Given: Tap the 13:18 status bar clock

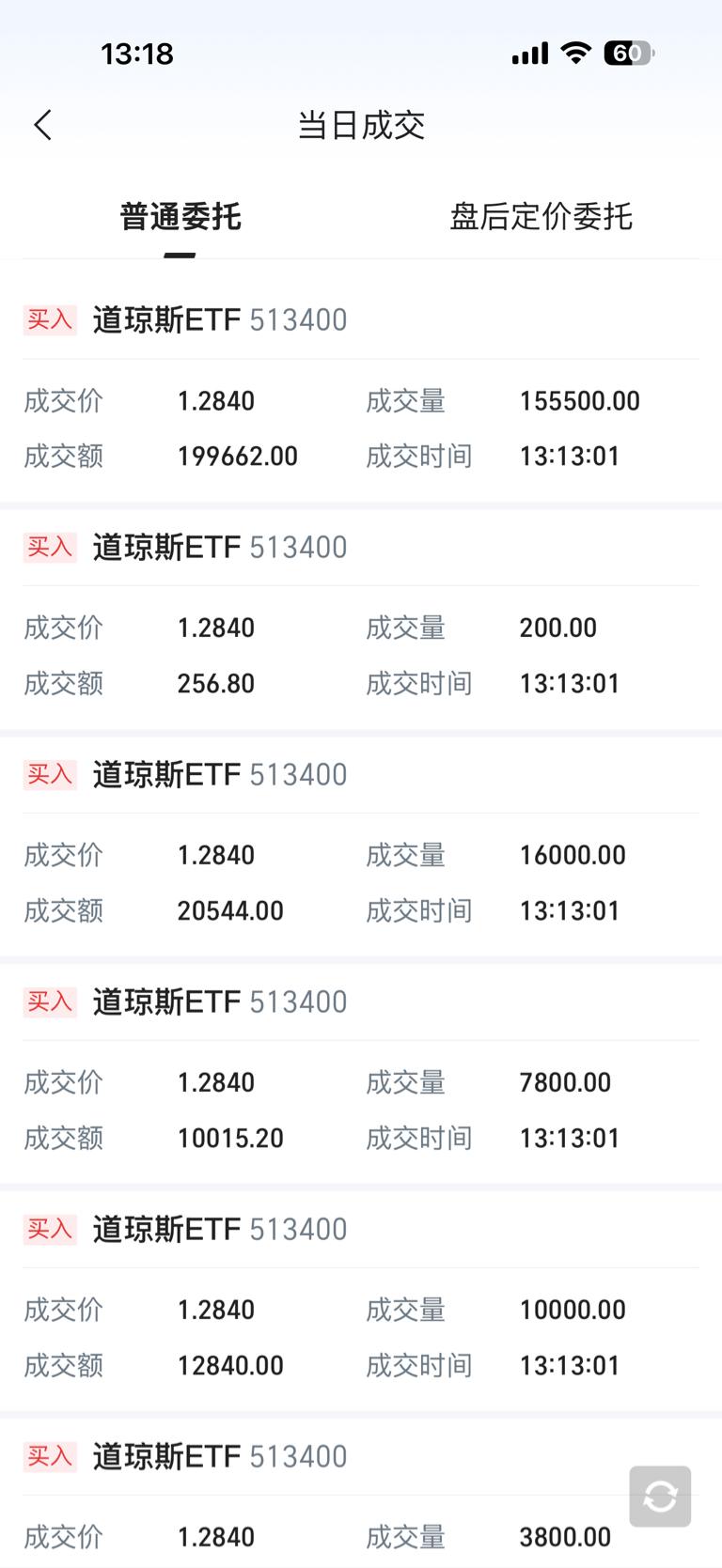Looking at the screenshot, I should [x=137, y=54].
